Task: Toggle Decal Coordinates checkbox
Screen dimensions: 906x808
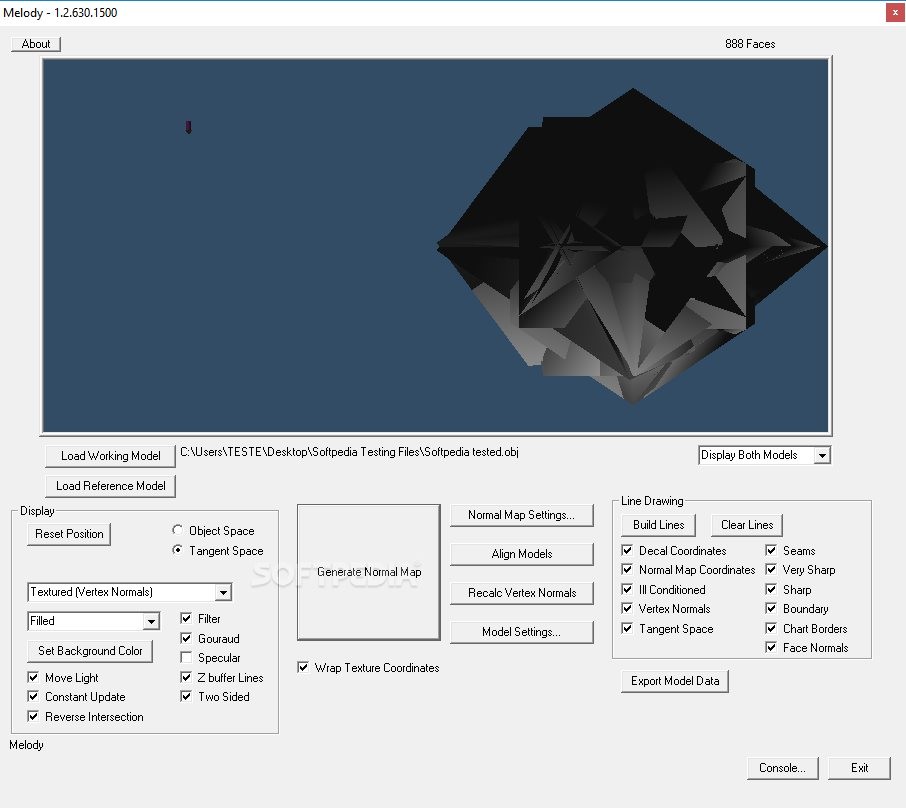Action: click(627, 550)
